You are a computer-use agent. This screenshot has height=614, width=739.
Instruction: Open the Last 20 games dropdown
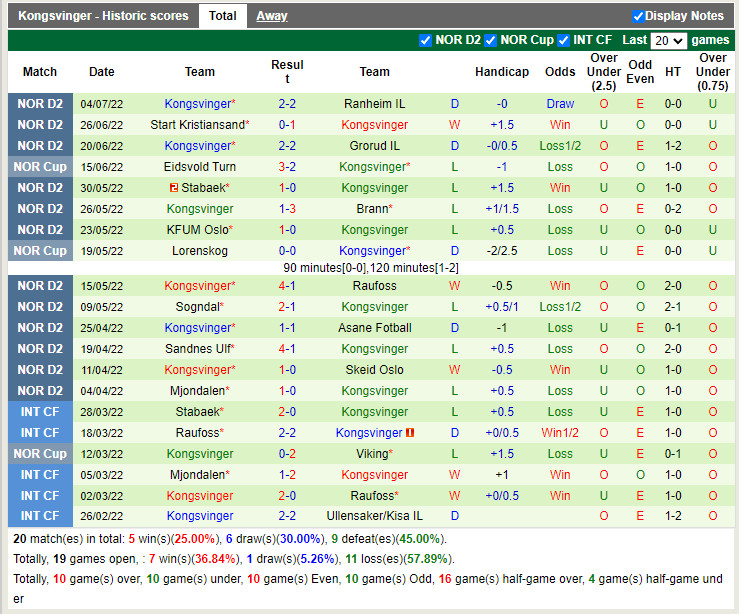(668, 41)
